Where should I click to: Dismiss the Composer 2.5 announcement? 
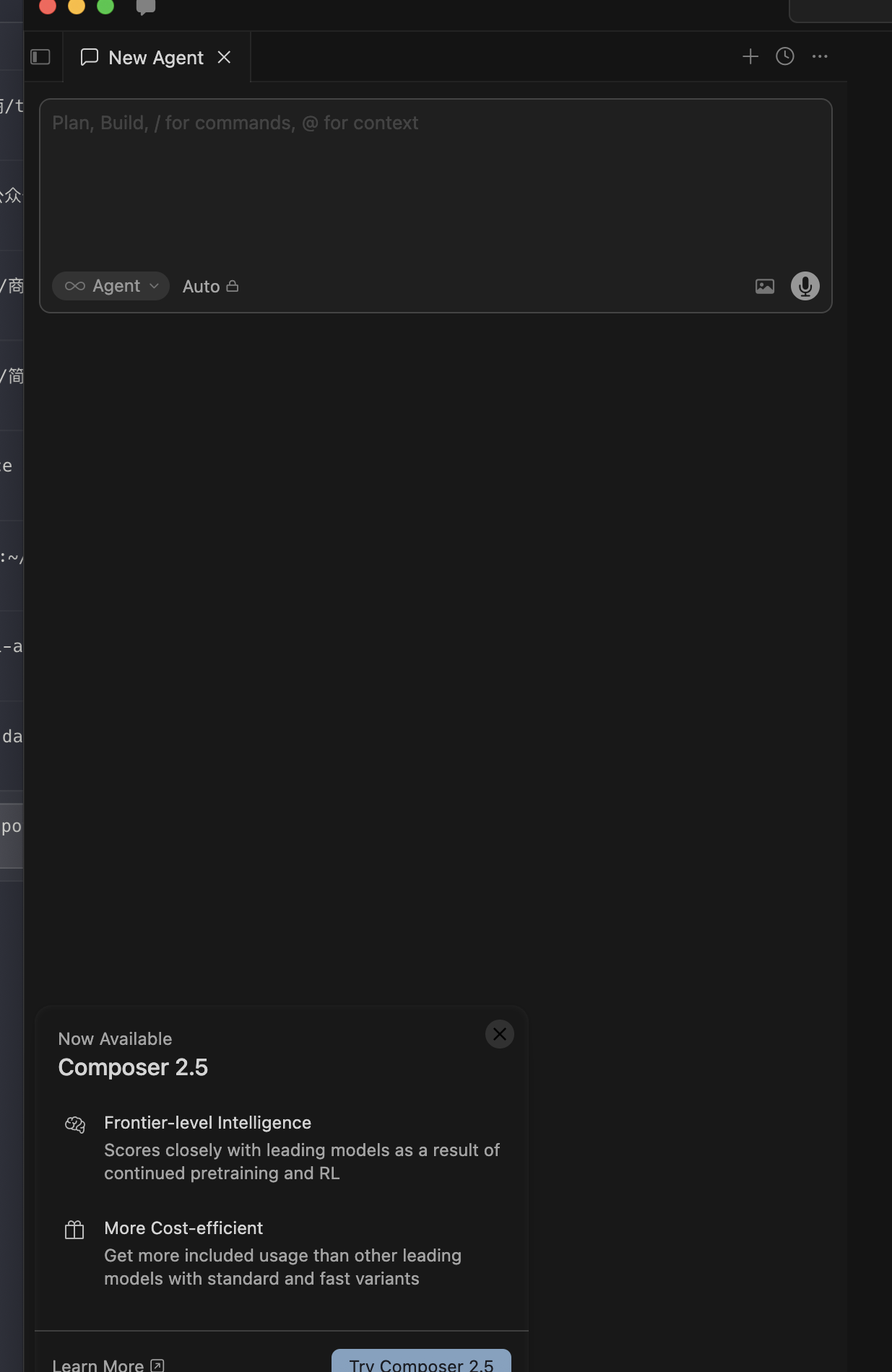[500, 1034]
